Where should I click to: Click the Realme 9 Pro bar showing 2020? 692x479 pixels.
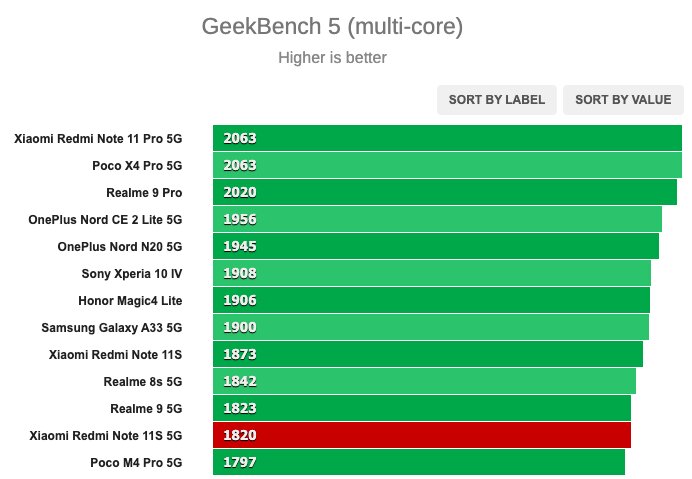pyautogui.click(x=445, y=192)
